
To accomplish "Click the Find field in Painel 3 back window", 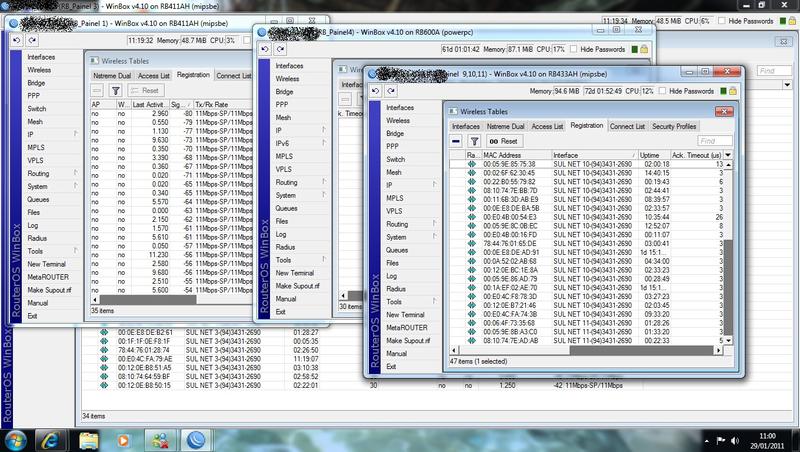I will [773, 70].
